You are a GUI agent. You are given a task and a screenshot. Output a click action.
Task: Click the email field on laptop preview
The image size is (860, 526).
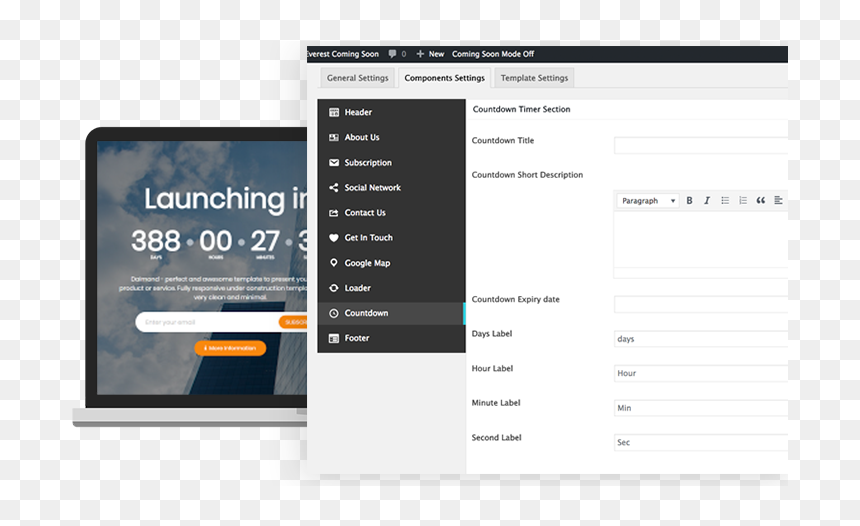click(207, 322)
